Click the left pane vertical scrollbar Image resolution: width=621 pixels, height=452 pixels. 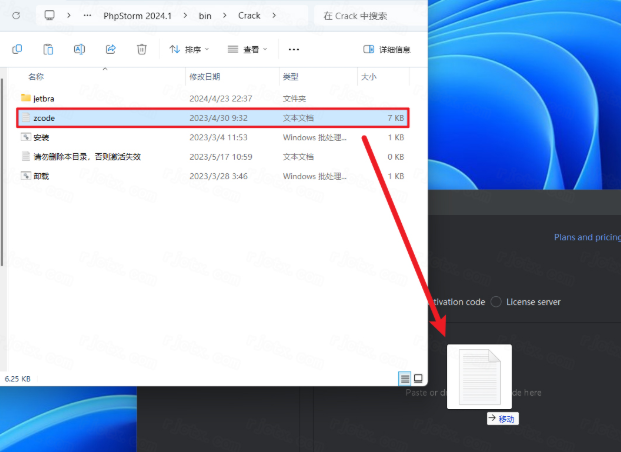point(2,173)
